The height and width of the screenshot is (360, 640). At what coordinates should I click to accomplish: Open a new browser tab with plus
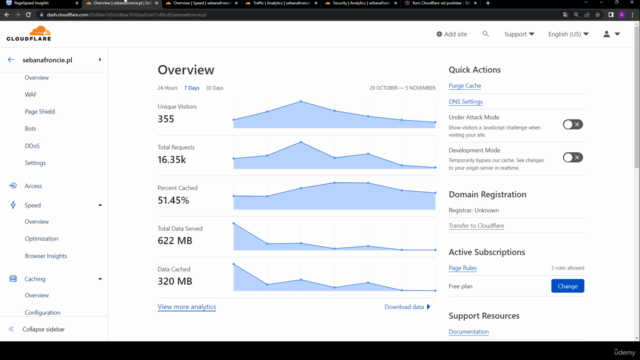point(488,3)
